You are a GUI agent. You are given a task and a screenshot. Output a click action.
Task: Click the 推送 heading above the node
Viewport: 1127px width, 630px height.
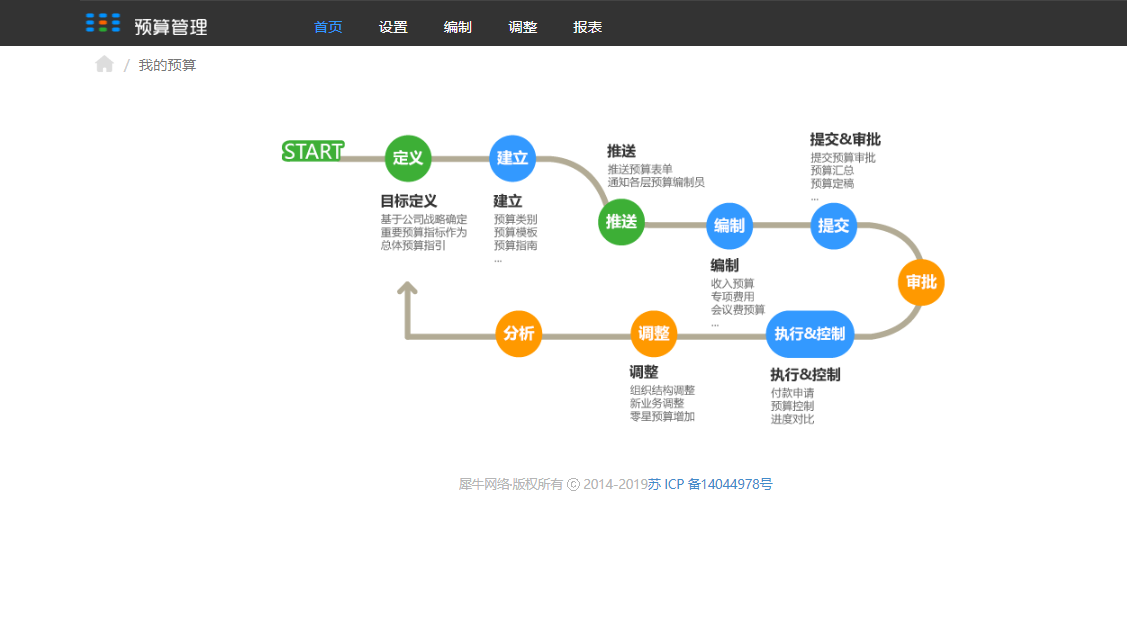tap(622, 151)
